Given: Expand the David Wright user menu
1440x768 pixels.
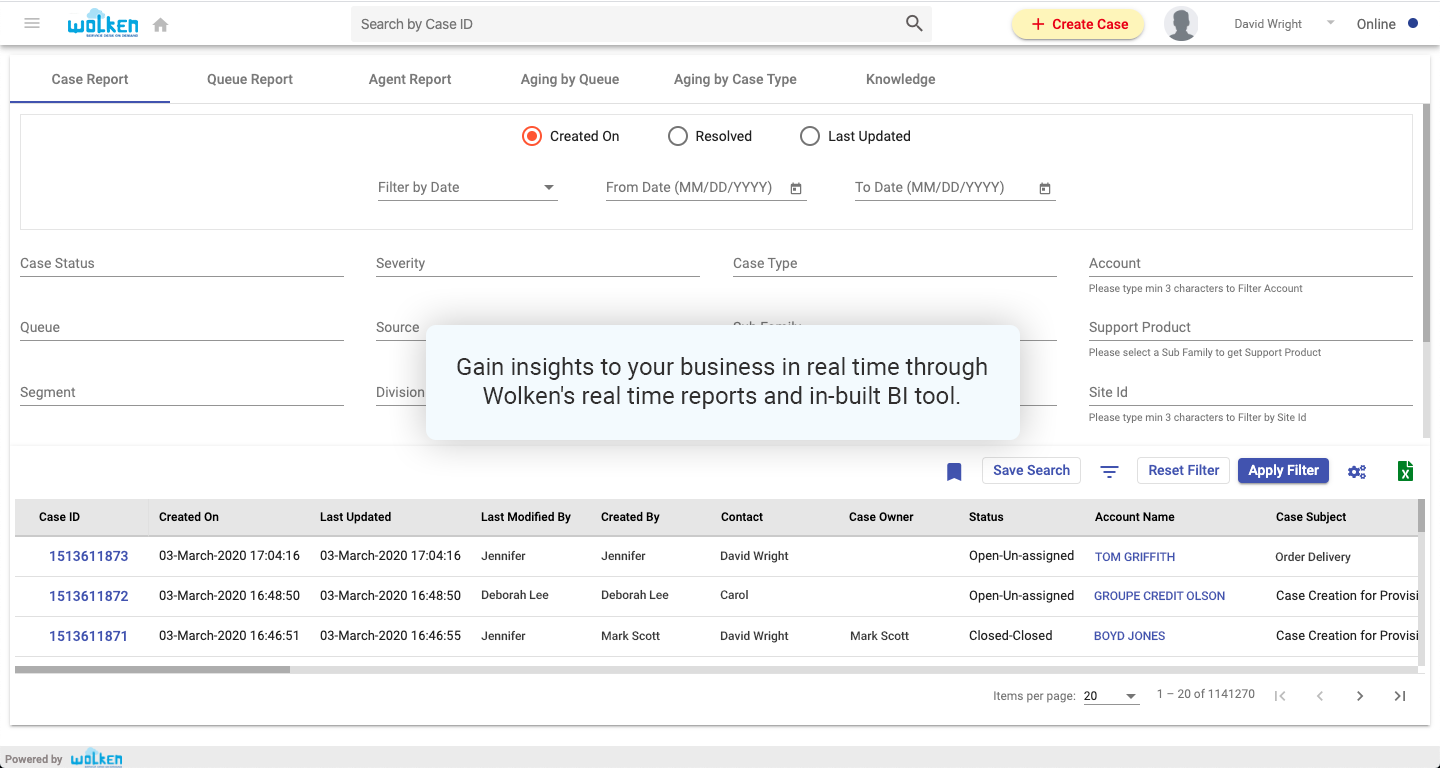Looking at the screenshot, I should [x=1330, y=23].
